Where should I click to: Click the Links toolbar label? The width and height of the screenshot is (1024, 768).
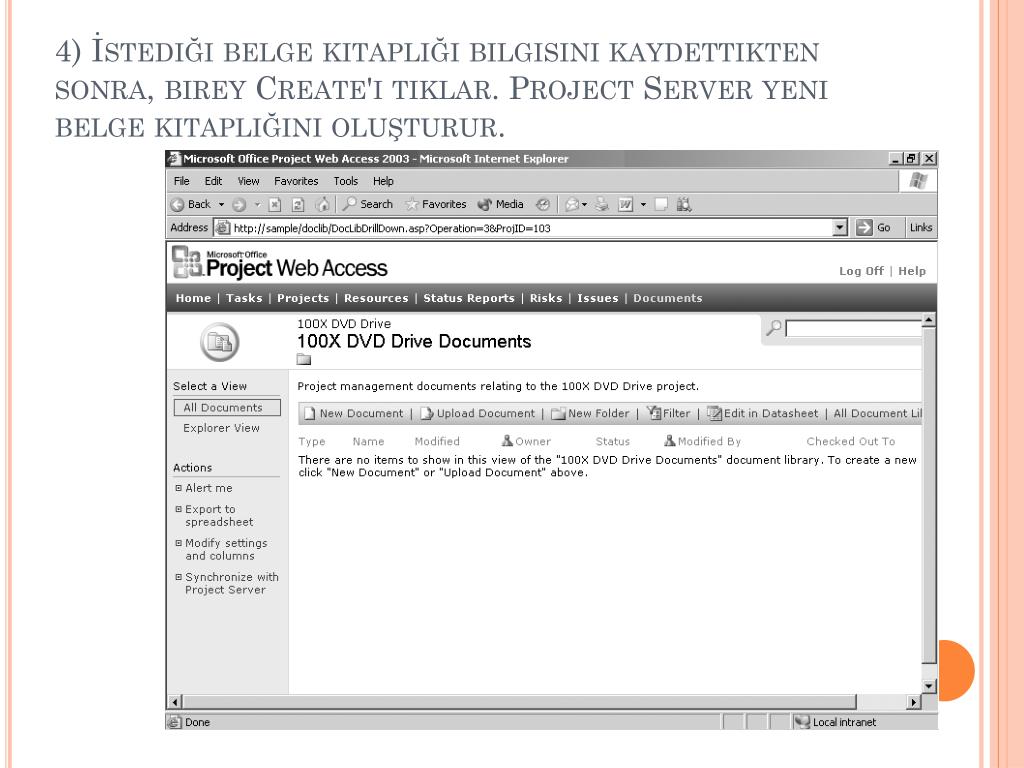pyautogui.click(x=921, y=227)
